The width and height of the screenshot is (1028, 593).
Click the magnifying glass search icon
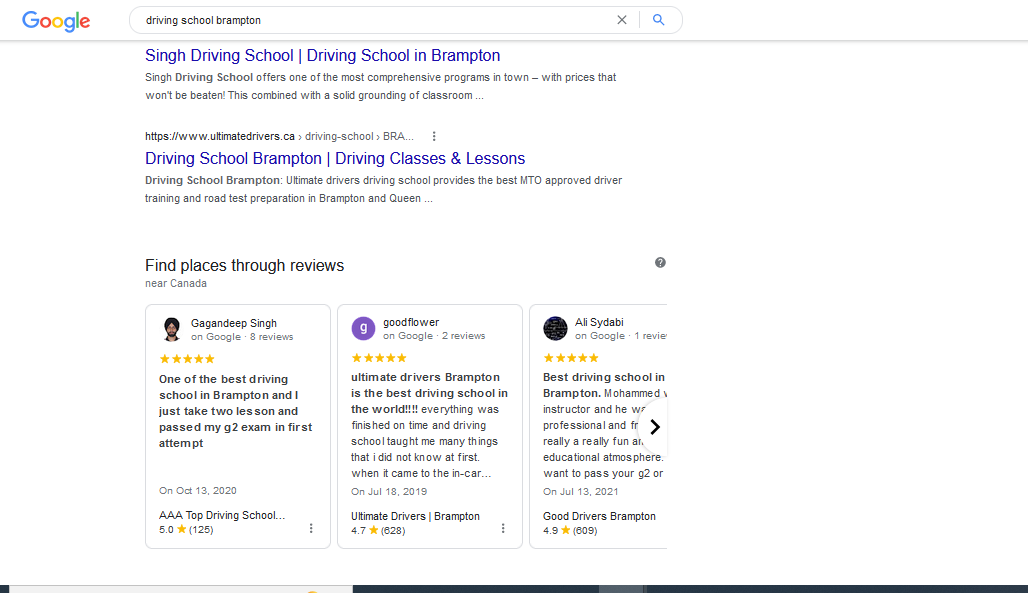coord(659,20)
